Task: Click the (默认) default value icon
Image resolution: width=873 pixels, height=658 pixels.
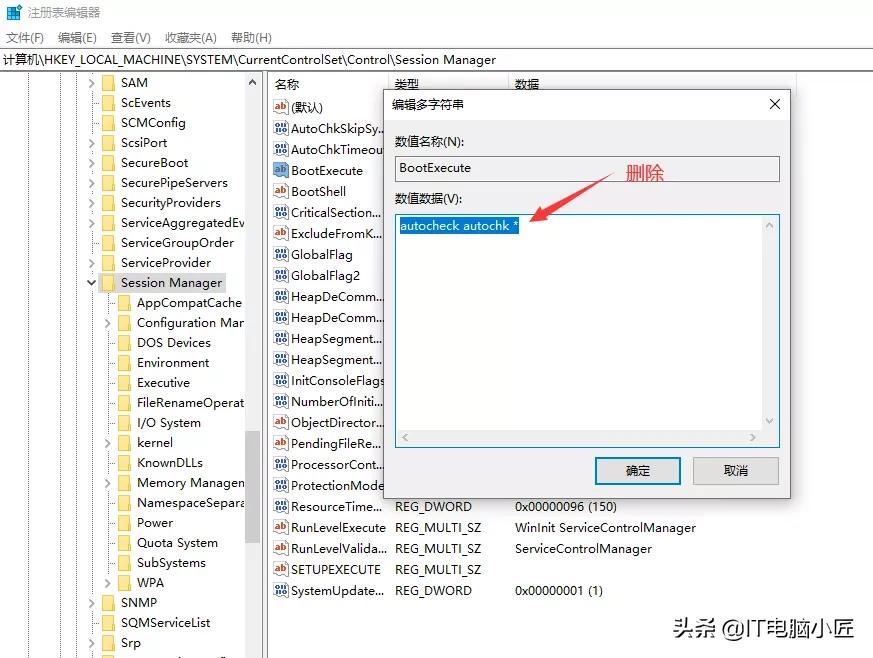Action: coord(281,106)
